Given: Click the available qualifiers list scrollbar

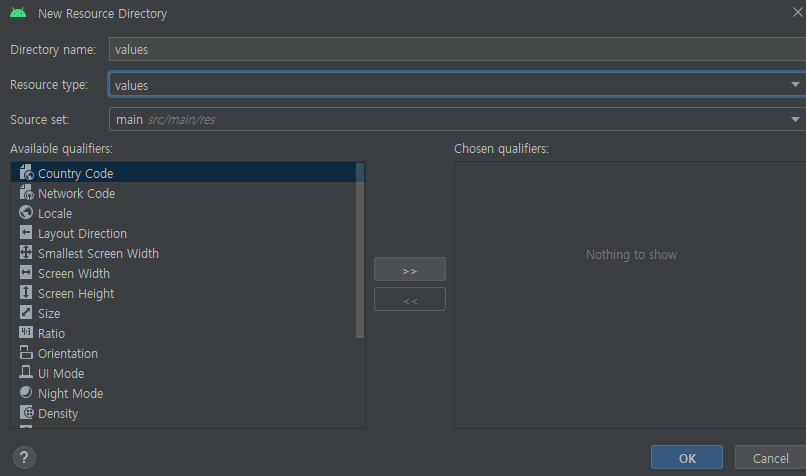Looking at the screenshot, I should click(x=360, y=251).
